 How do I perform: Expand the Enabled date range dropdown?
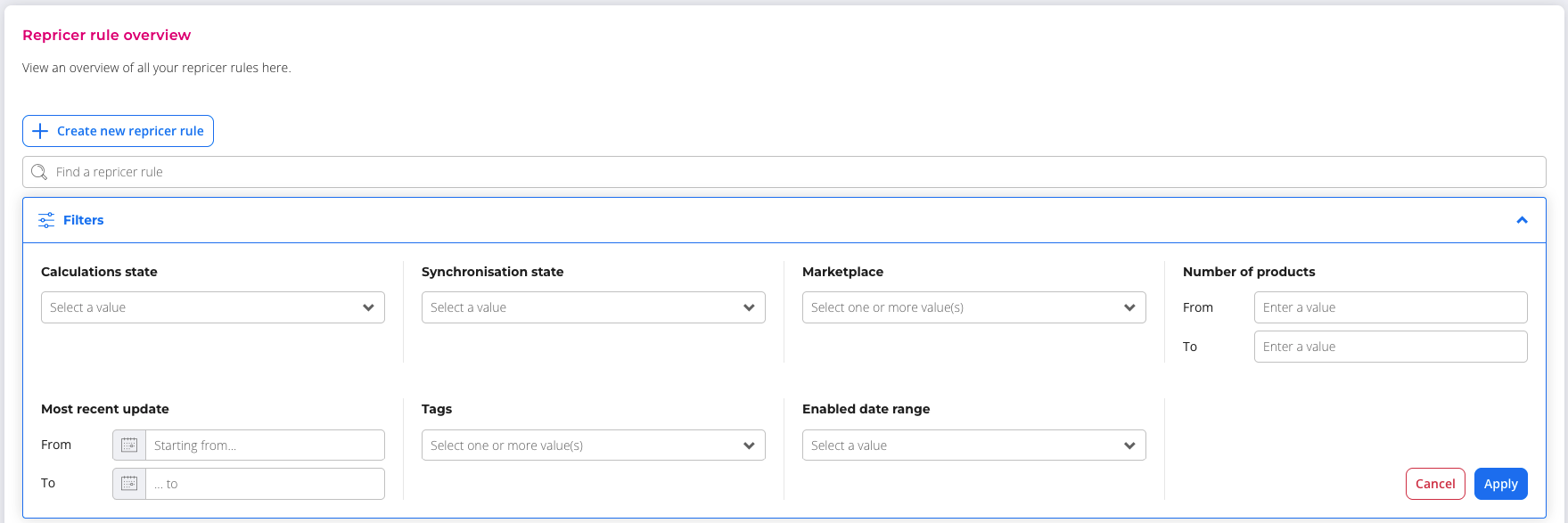point(973,445)
